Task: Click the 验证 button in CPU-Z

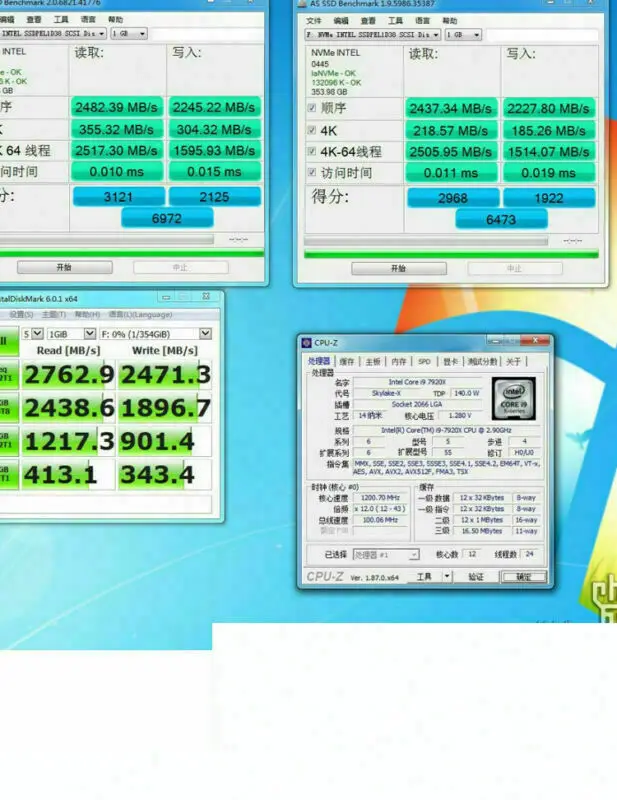Action: coord(476,577)
